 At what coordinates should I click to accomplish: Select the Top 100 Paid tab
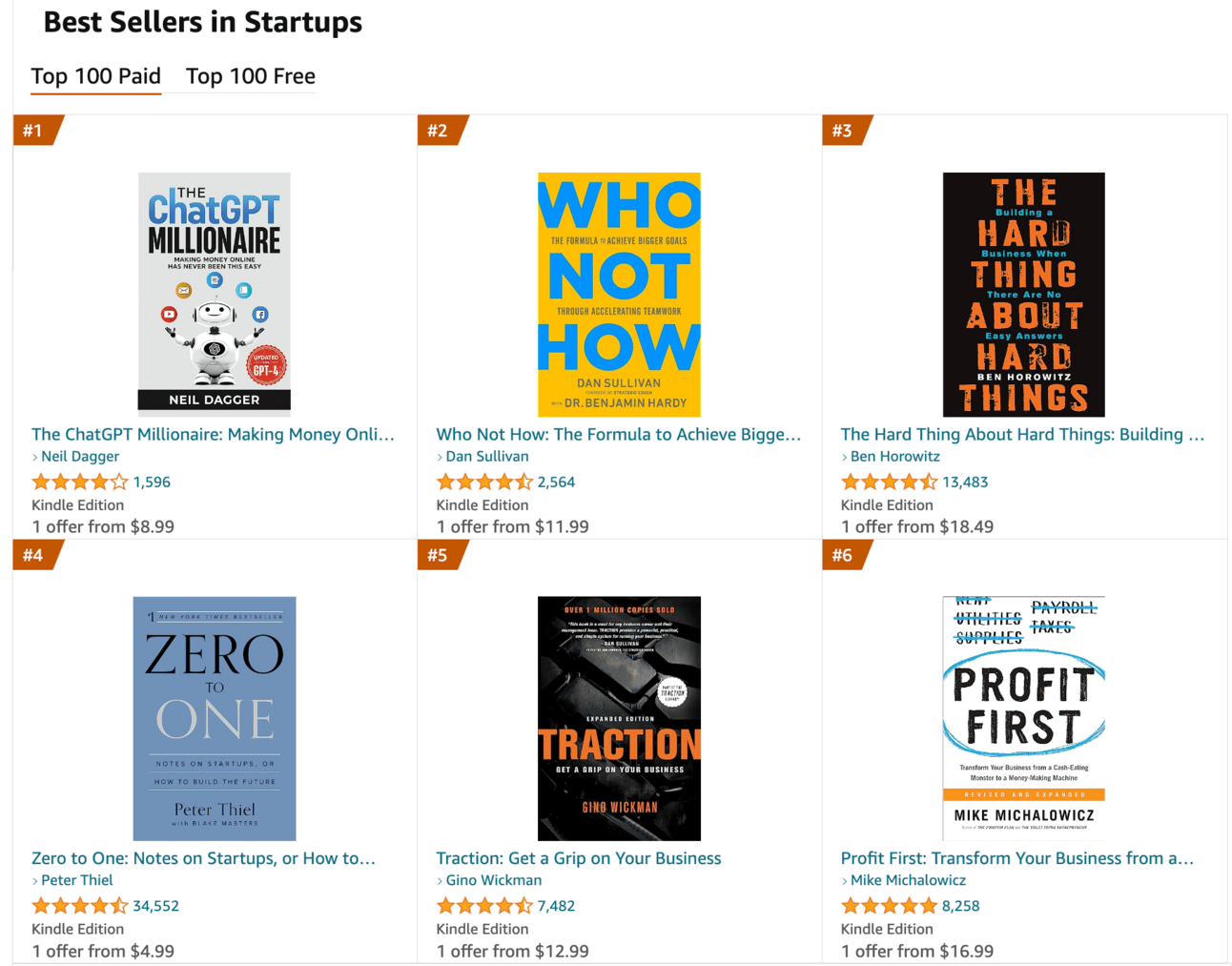pos(95,76)
